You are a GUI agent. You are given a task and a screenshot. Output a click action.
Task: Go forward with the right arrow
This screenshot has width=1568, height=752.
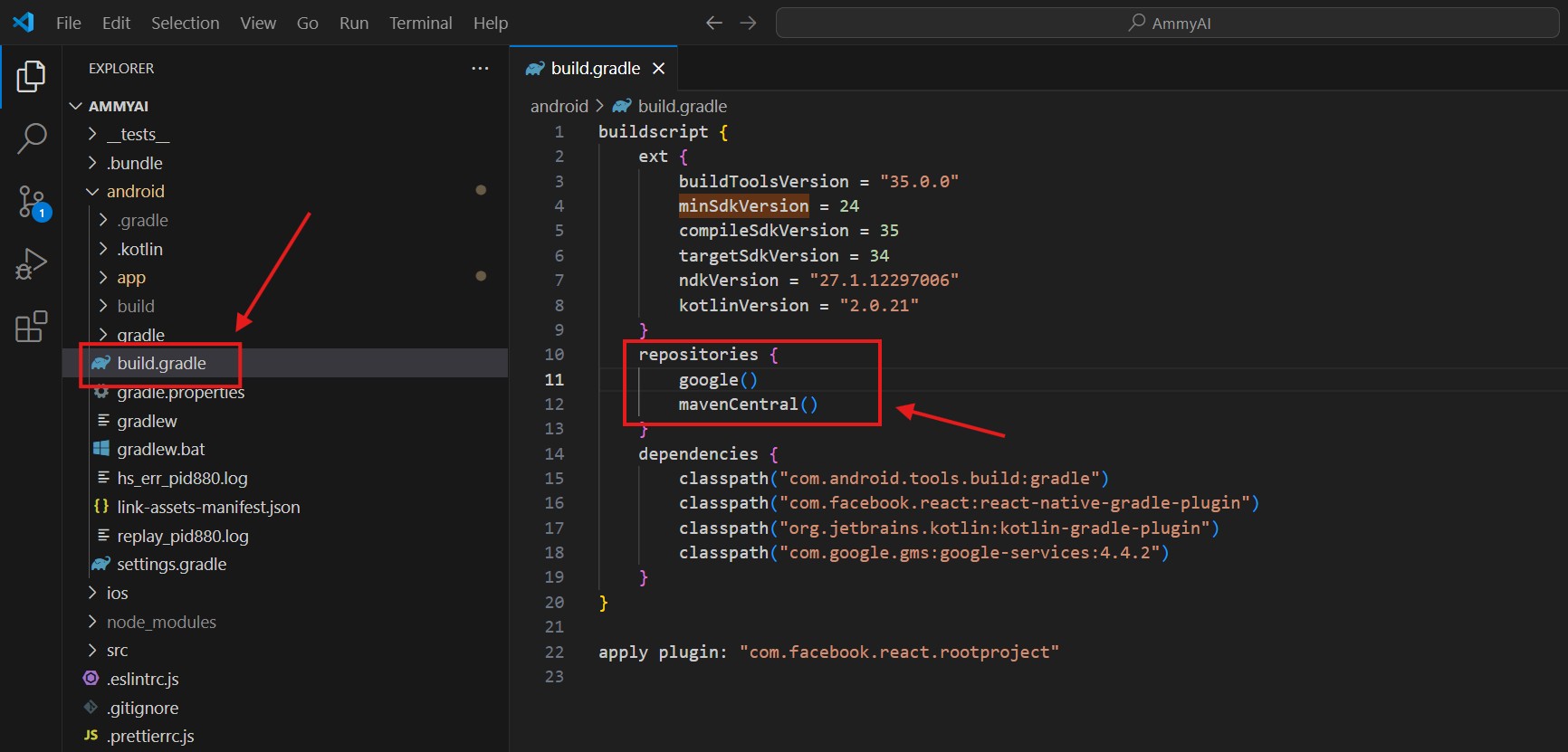pos(748,23)
